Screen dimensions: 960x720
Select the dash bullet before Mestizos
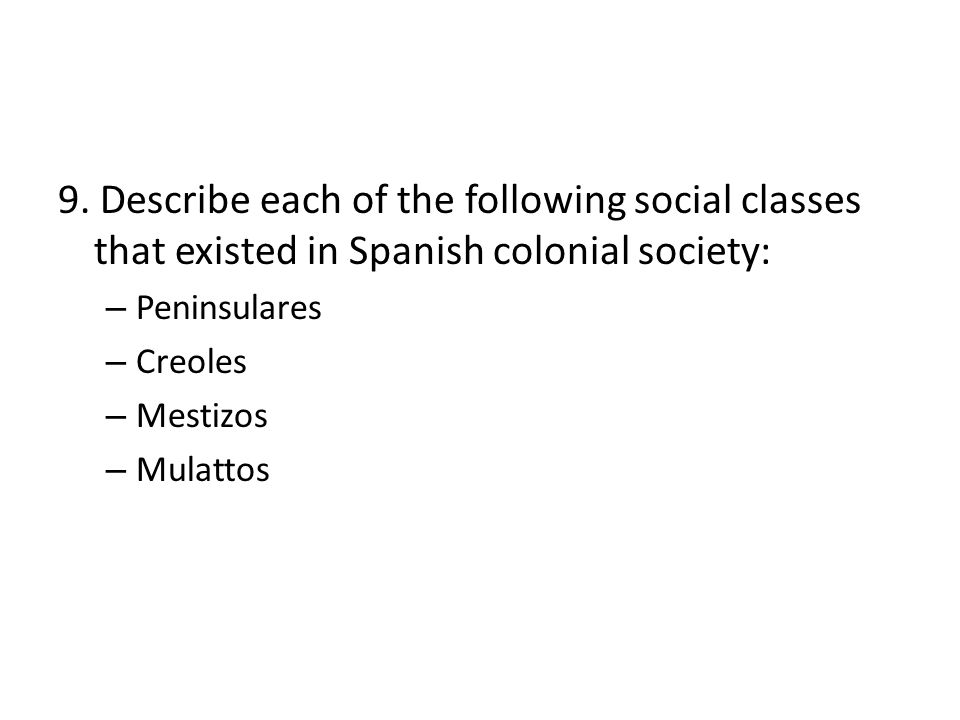116,418
